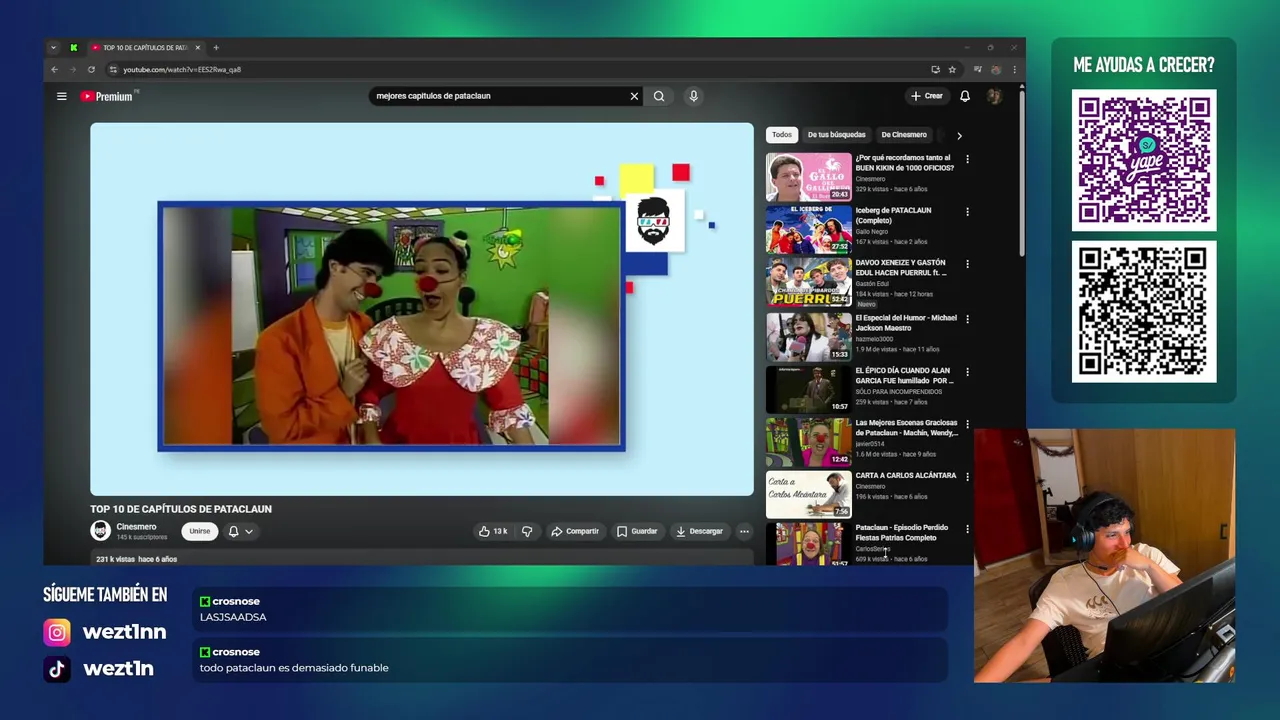Open tab search dropdown arrow
1280x720 pixels.
(x=53, y=47)
